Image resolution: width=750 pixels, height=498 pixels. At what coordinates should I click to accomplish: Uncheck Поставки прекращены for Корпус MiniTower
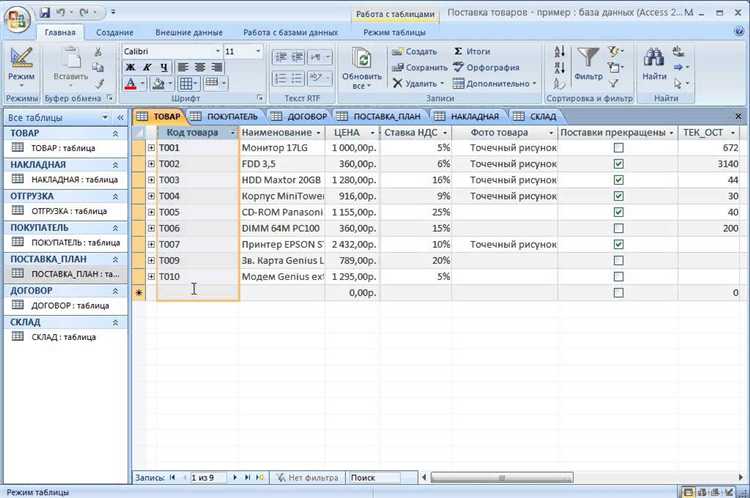(618, 196)
